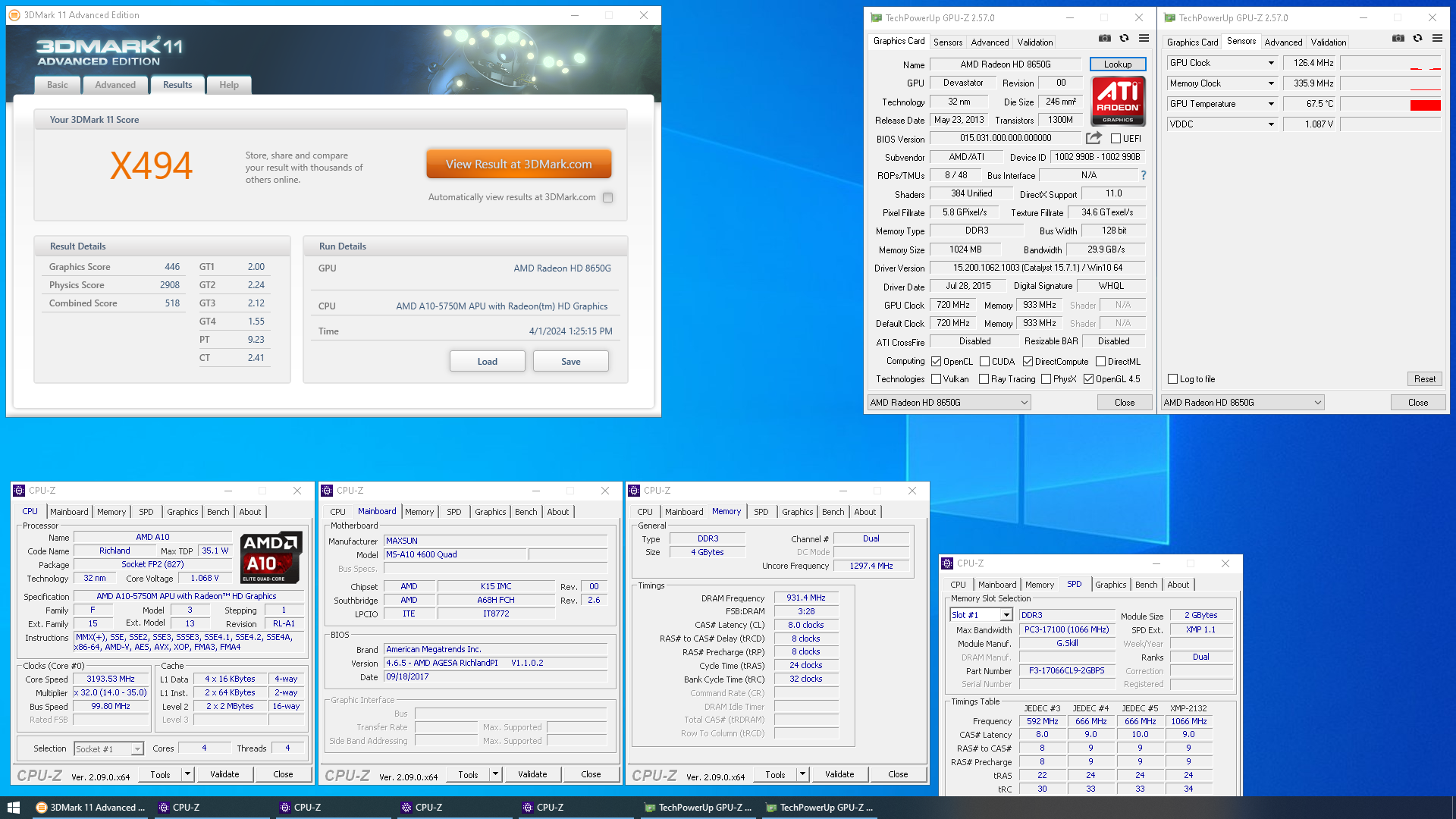The image size is (1456, 819).
Task: Take screenshot via camera icon in GPU-Z Graphics Card window
Action: (x=1105, y=39)
